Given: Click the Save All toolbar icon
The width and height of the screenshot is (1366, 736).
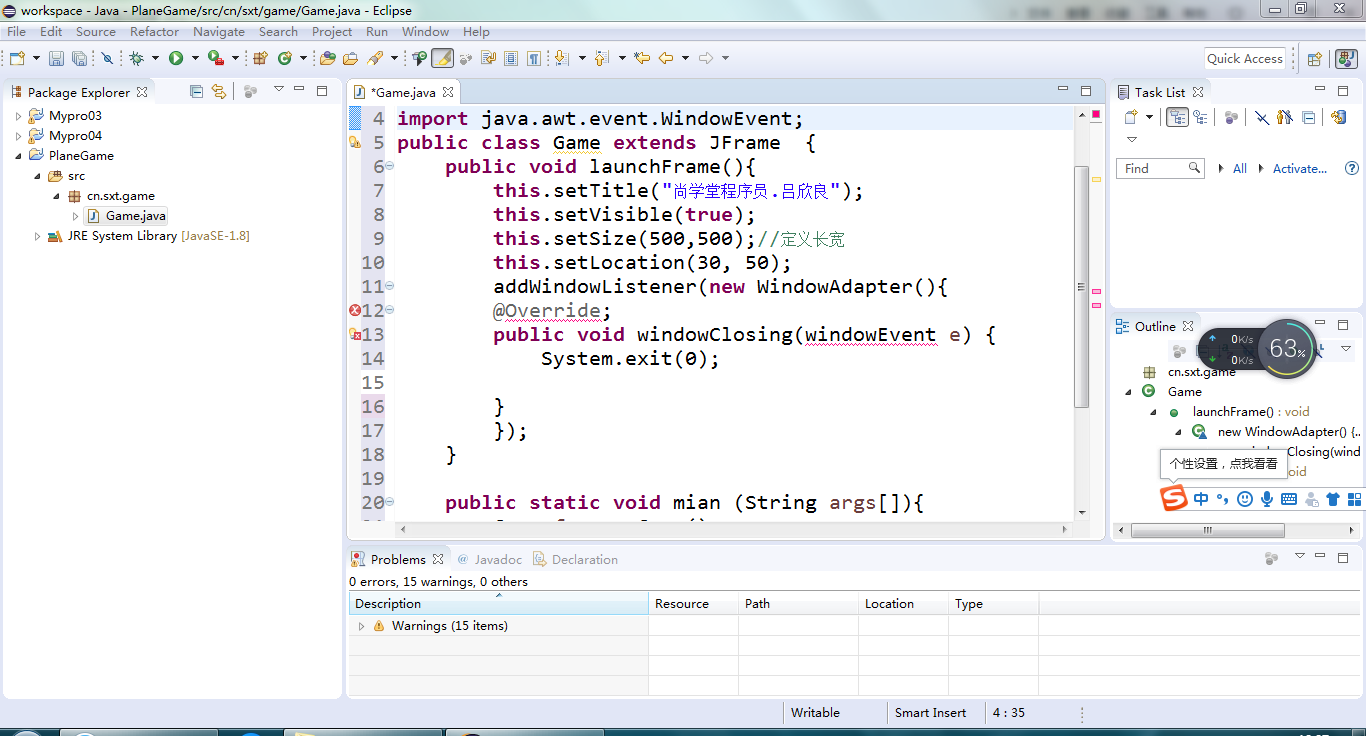Looking at the screenshot, I should pos(79,58).
